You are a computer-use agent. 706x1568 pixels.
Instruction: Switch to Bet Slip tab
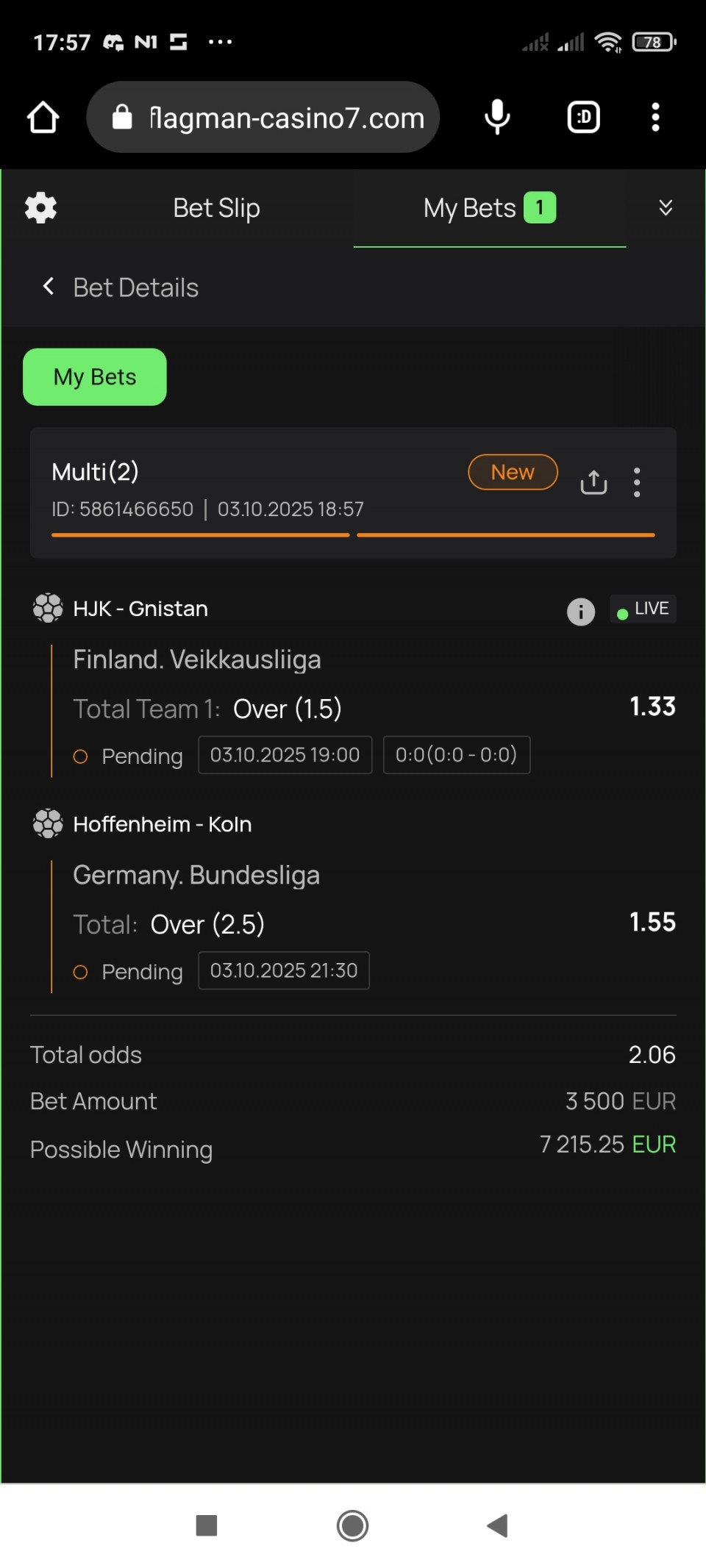(216, 208)
